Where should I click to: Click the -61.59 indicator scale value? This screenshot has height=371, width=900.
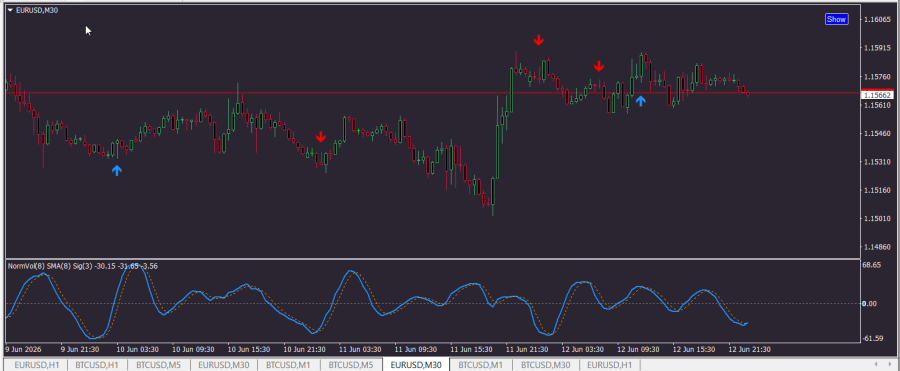[x=872, y=339]
